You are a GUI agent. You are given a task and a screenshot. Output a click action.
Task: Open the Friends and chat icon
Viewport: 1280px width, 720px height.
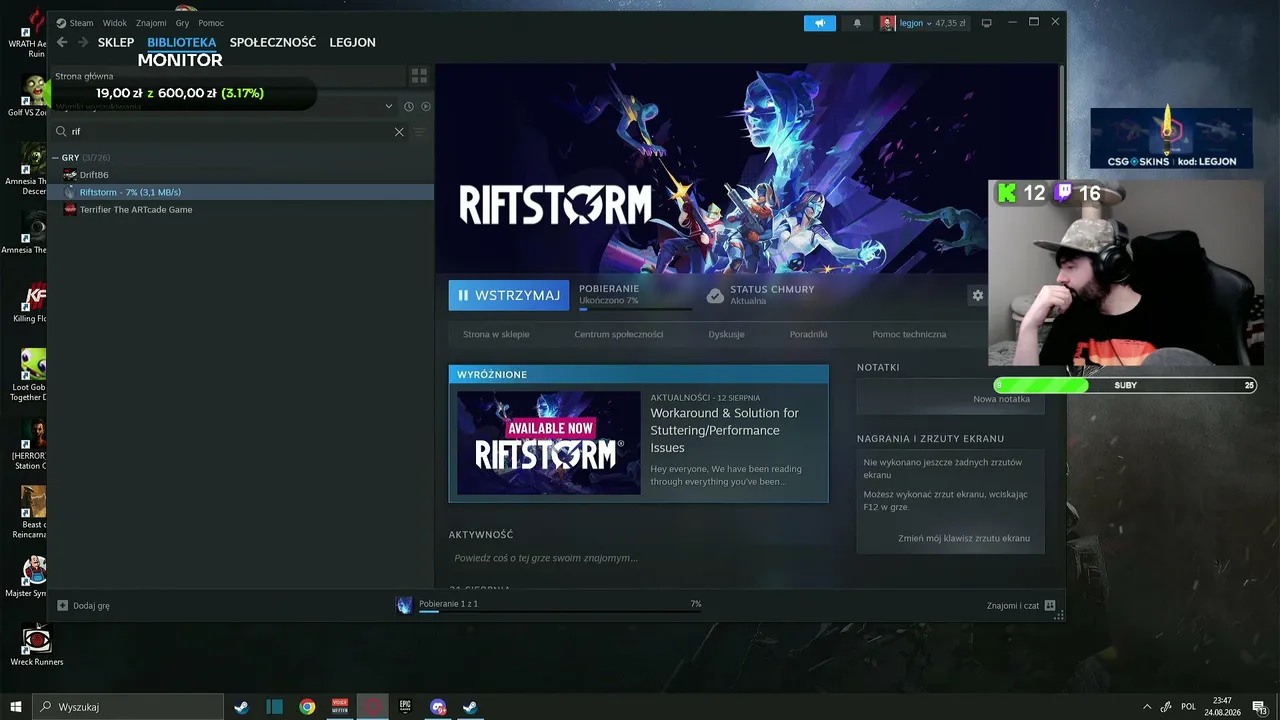tap(1050, 605)
